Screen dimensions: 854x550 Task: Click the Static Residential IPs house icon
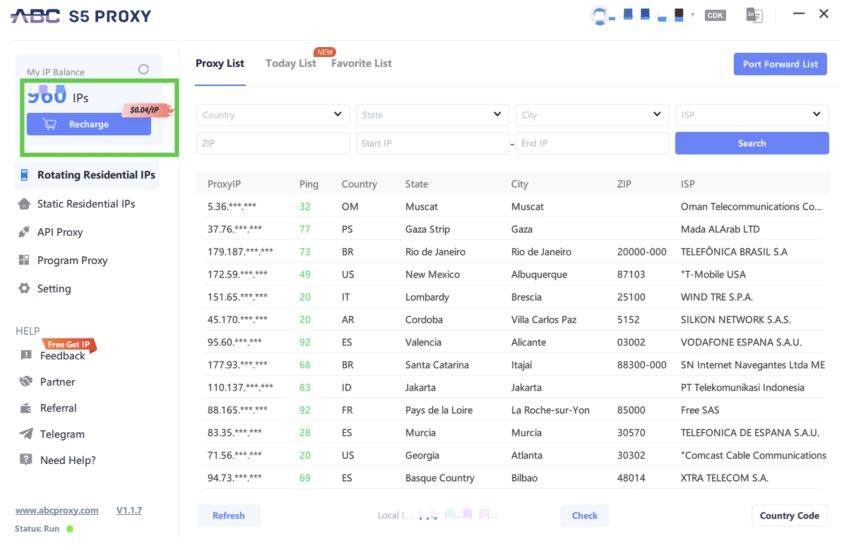[x=24, y=204]
